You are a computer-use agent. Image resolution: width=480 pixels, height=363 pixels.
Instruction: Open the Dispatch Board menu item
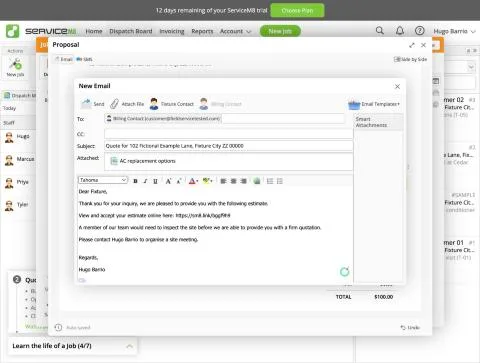coord(131,31)
